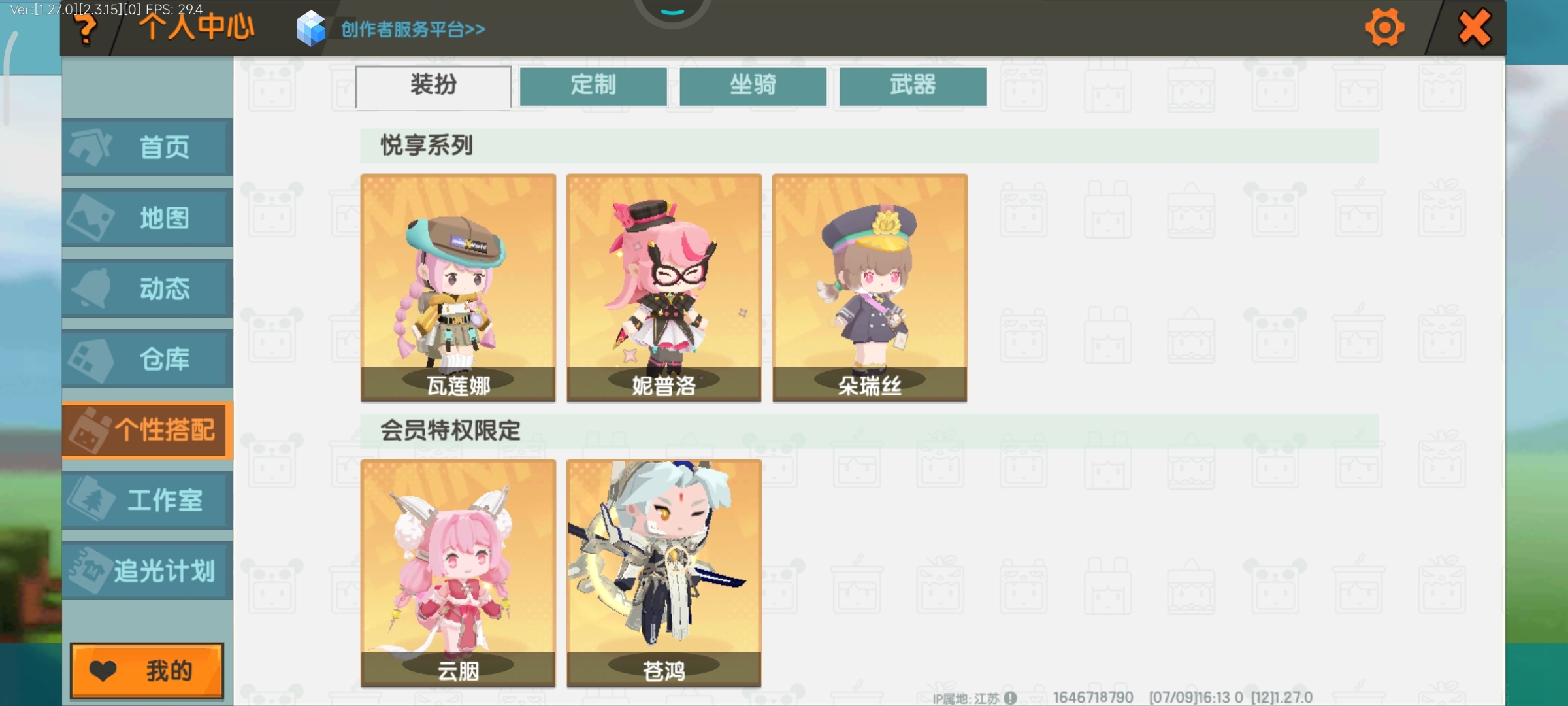This screenshot has width=1568, height=706.
Task: Open the 动态 bell sidebar item
Action: (x=148, y=288)
